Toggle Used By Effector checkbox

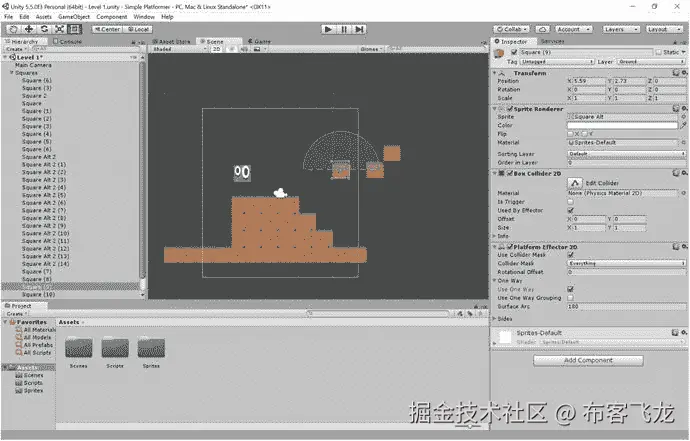tap(570, 210)
